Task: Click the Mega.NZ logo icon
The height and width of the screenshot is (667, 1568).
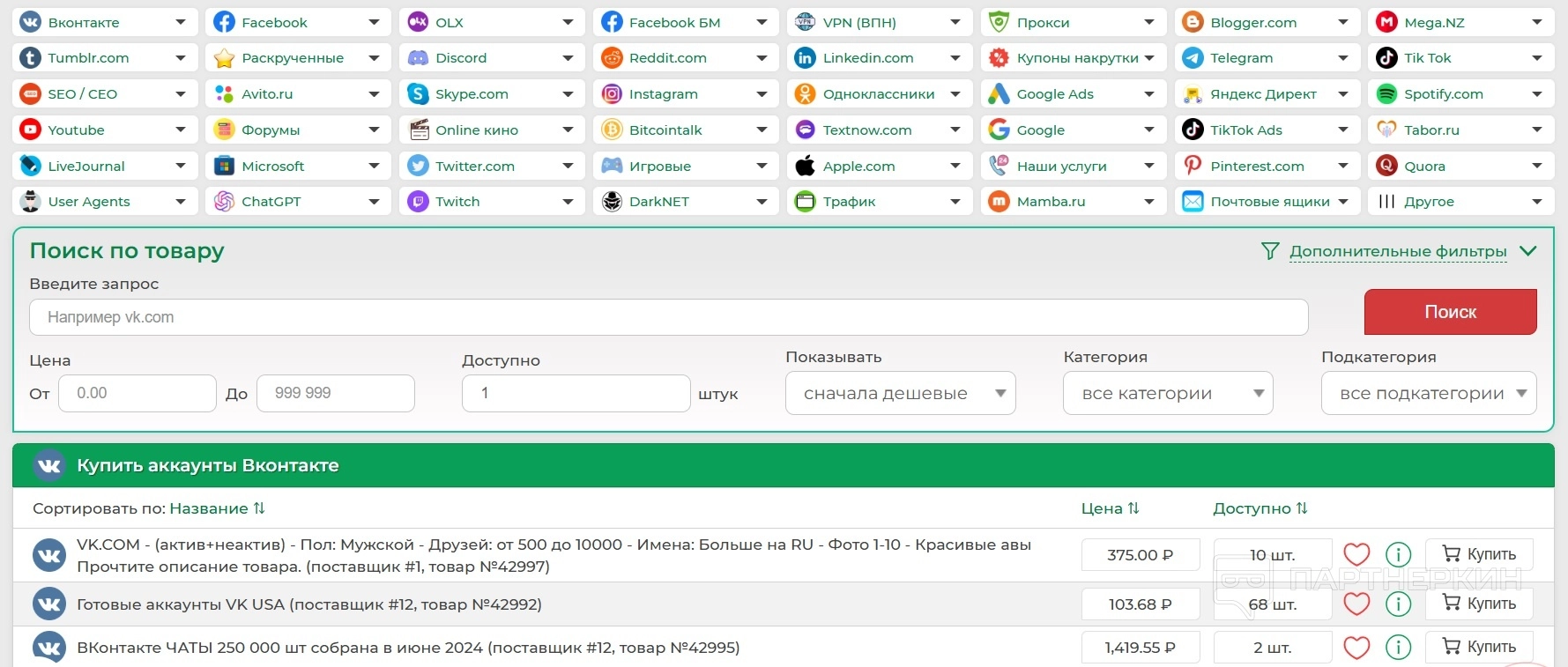Action: tap(1386, 22)
